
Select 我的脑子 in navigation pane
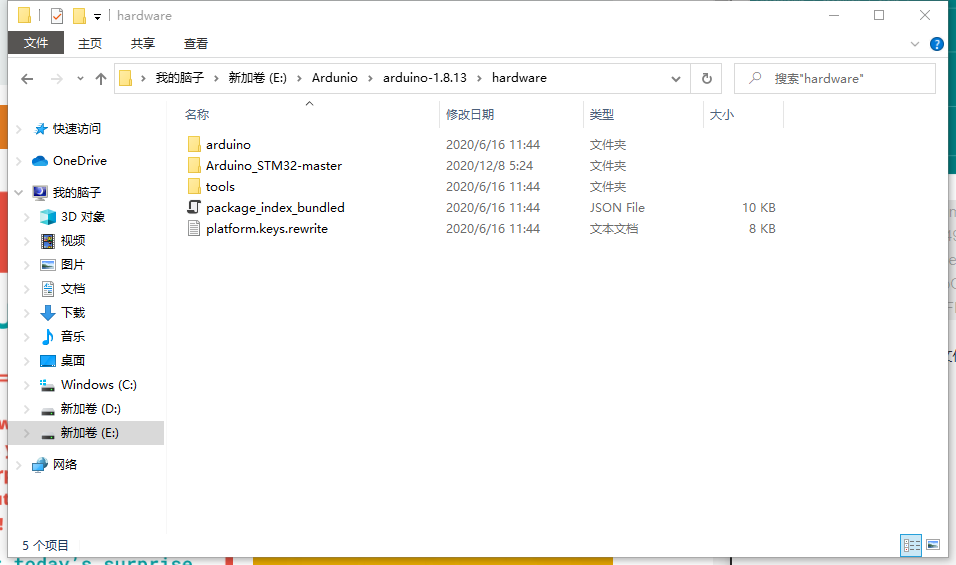[x=77, y=193]
